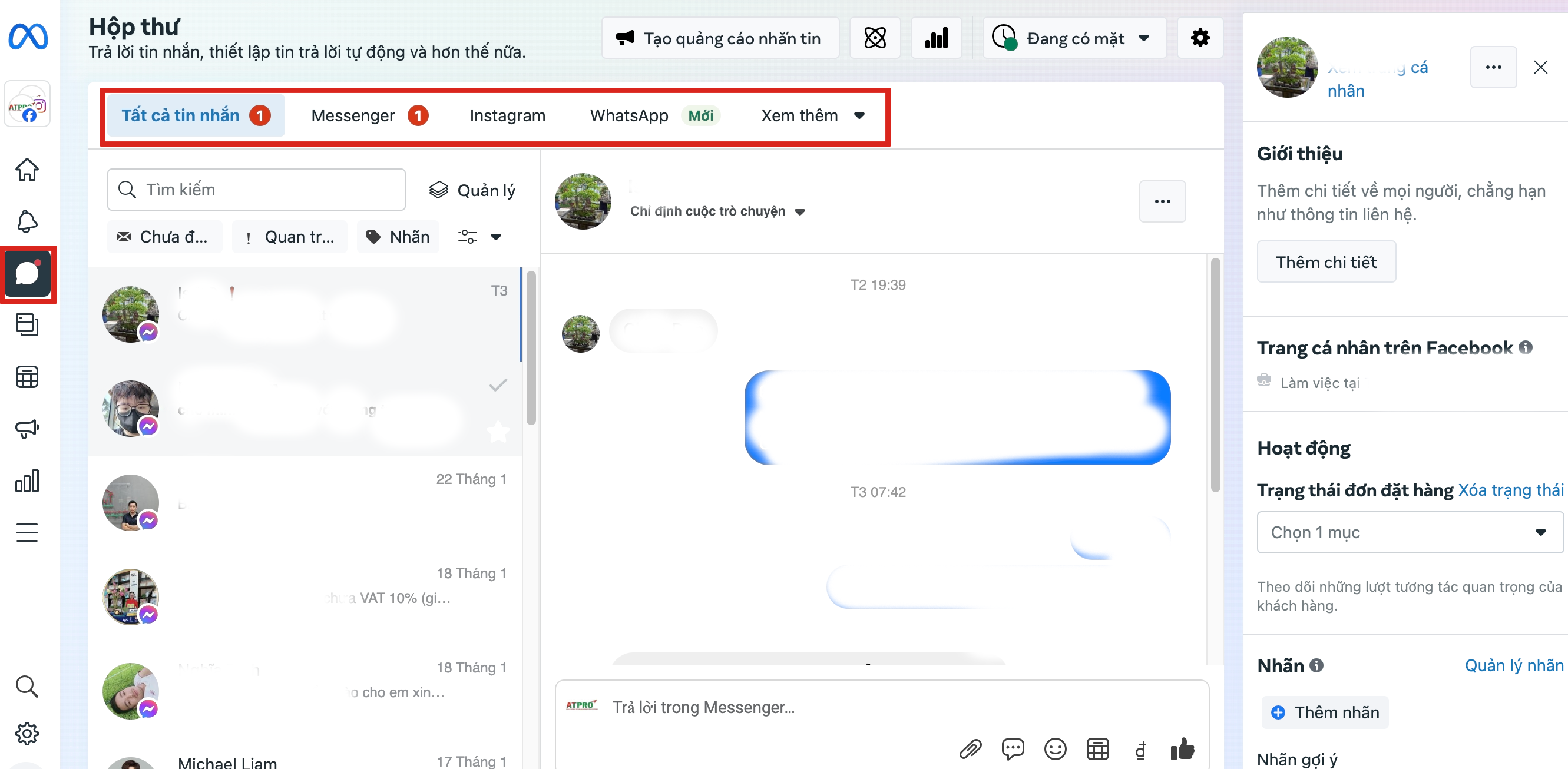Open sidebar settings gear
This screenshot has width=1568, height=769.
28,733
